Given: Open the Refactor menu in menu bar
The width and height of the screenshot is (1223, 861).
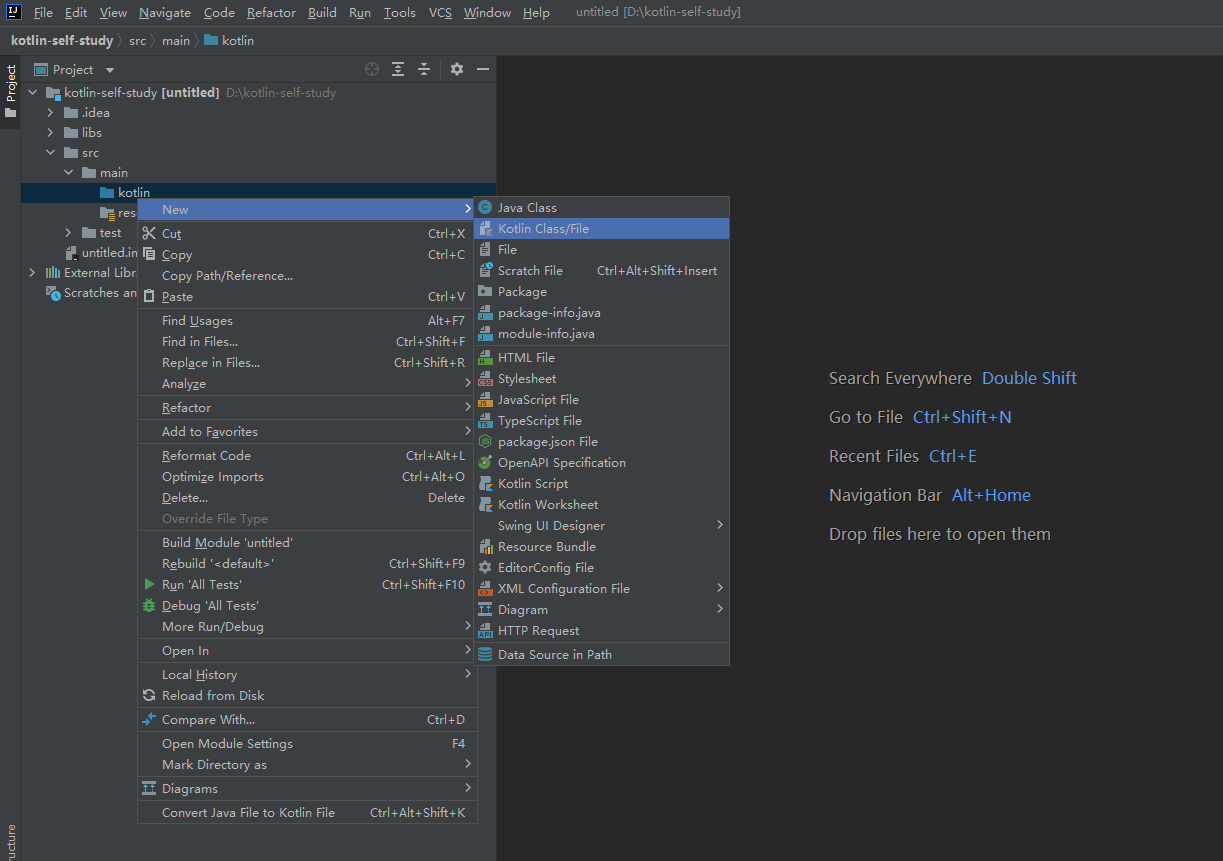Looking at the screenshot, I should (x=271, y=13).
